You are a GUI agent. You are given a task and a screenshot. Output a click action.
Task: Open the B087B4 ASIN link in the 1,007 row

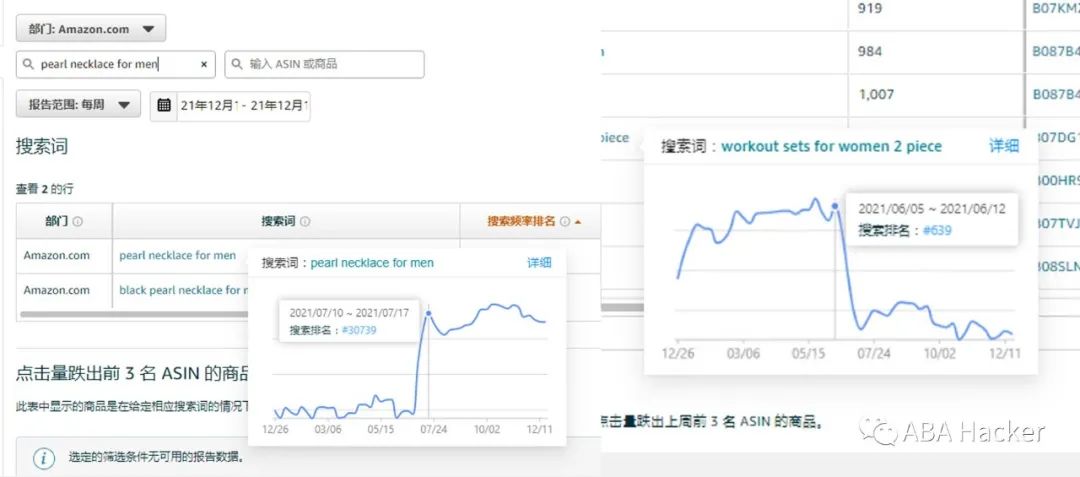click(x=1056, y=94)
